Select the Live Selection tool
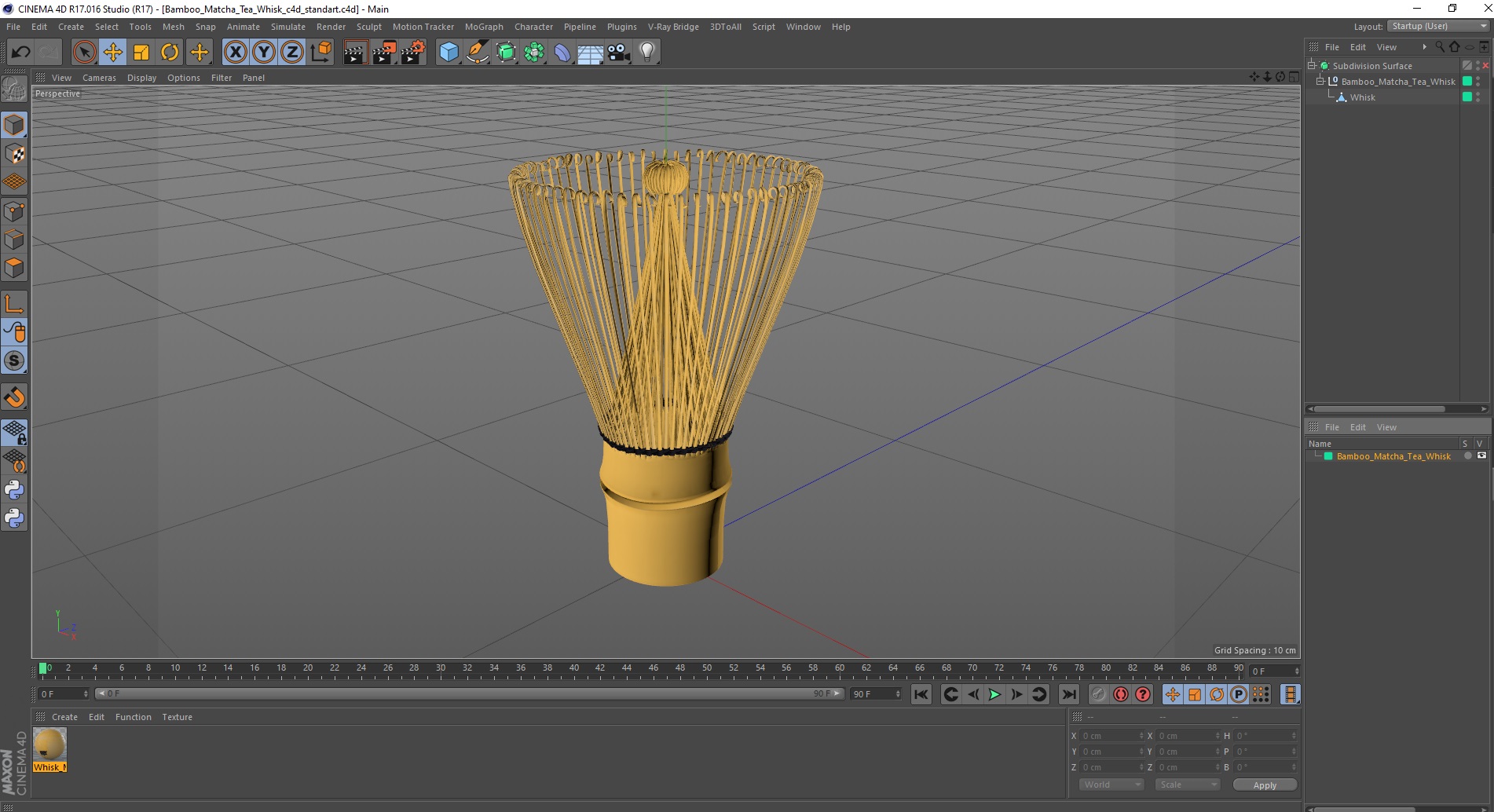 tap(84, 53)
